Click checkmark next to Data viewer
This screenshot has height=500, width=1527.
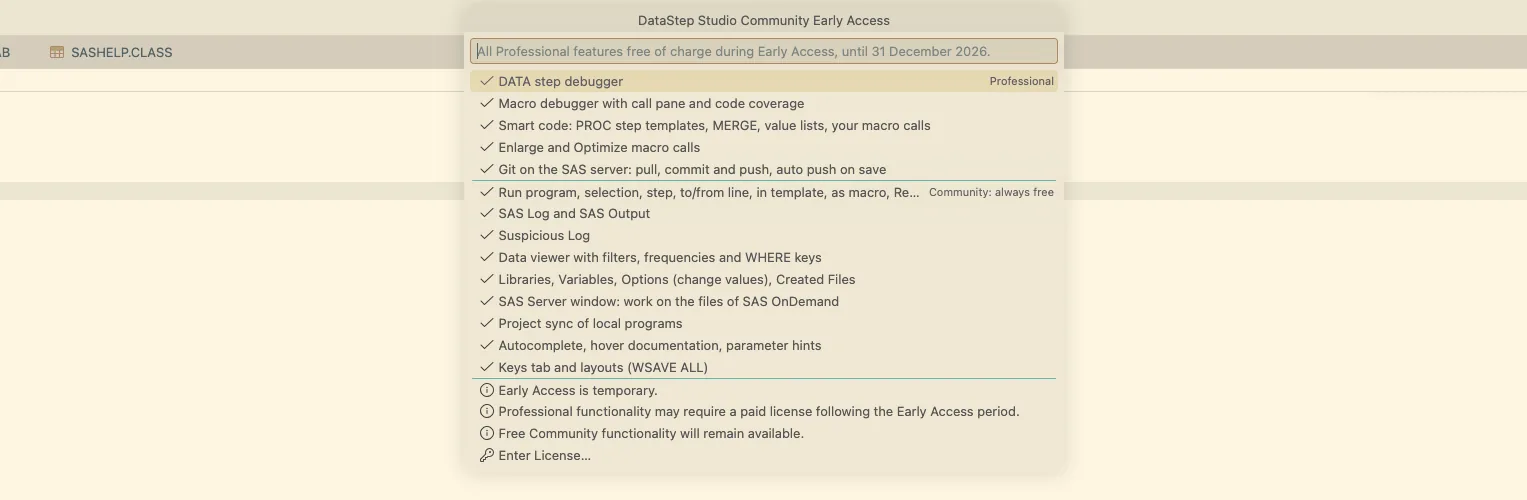487,257
